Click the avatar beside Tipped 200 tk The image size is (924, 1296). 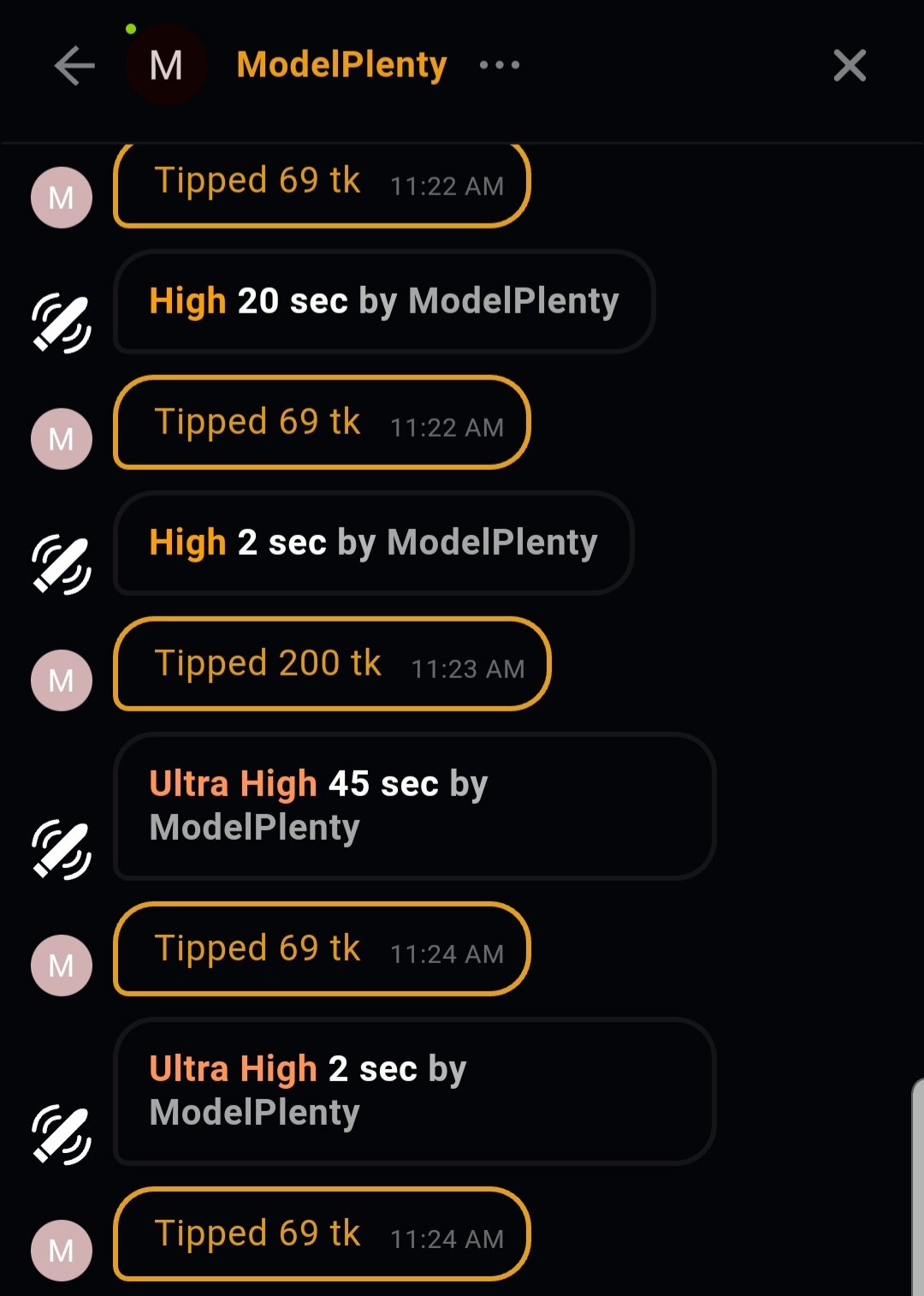pos(62,681)
